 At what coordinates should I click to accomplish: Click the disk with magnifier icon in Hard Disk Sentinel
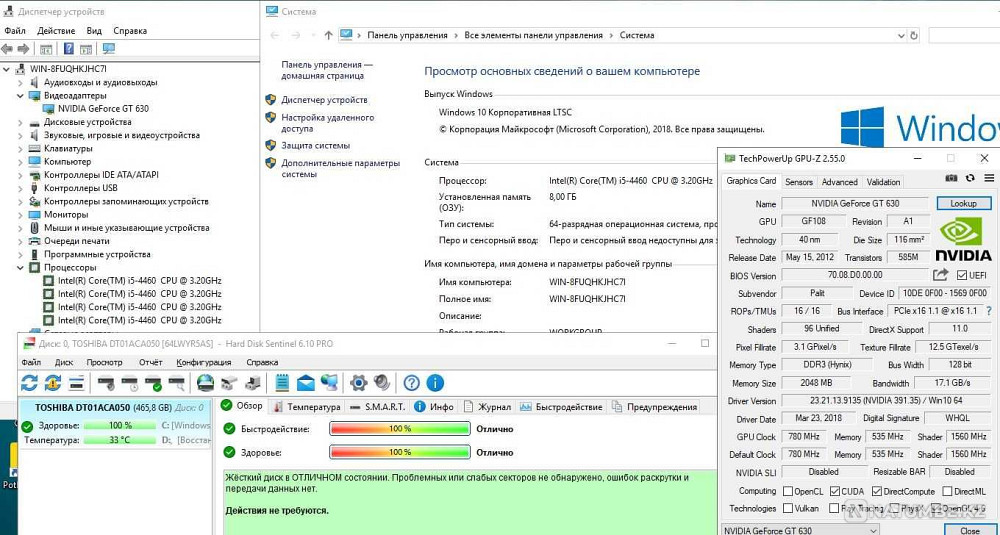tap(177, 383)
